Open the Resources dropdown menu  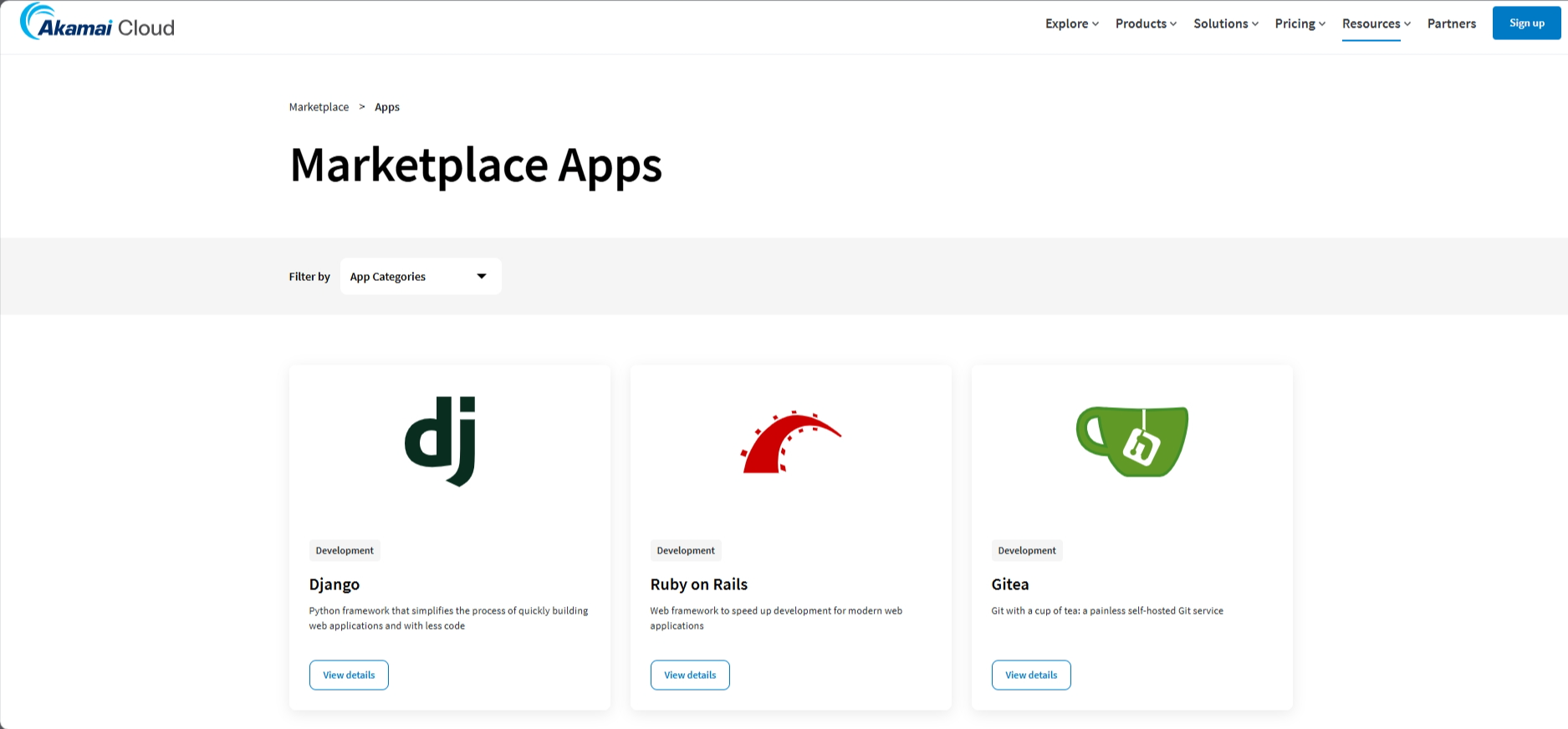coord(1376,23)
